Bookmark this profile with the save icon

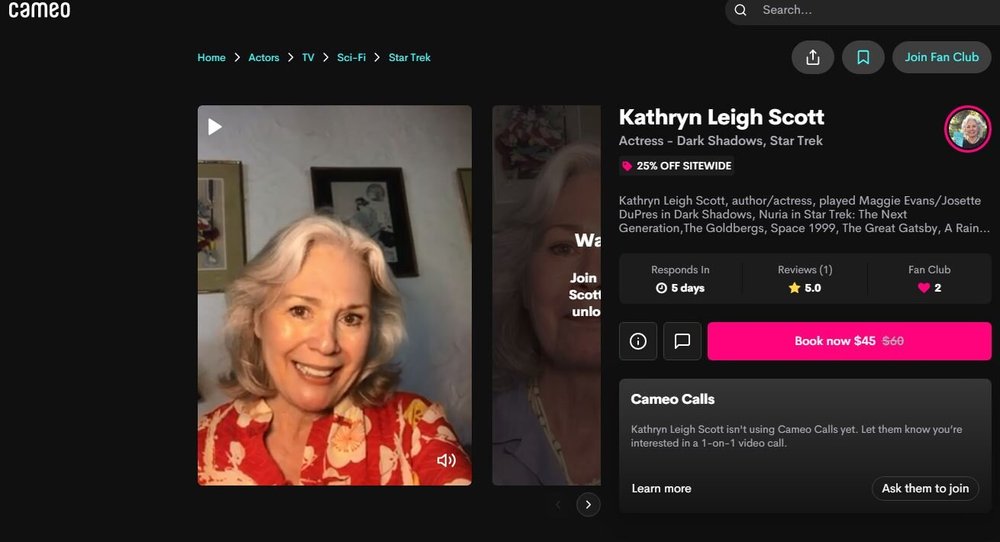coord(863,57)
